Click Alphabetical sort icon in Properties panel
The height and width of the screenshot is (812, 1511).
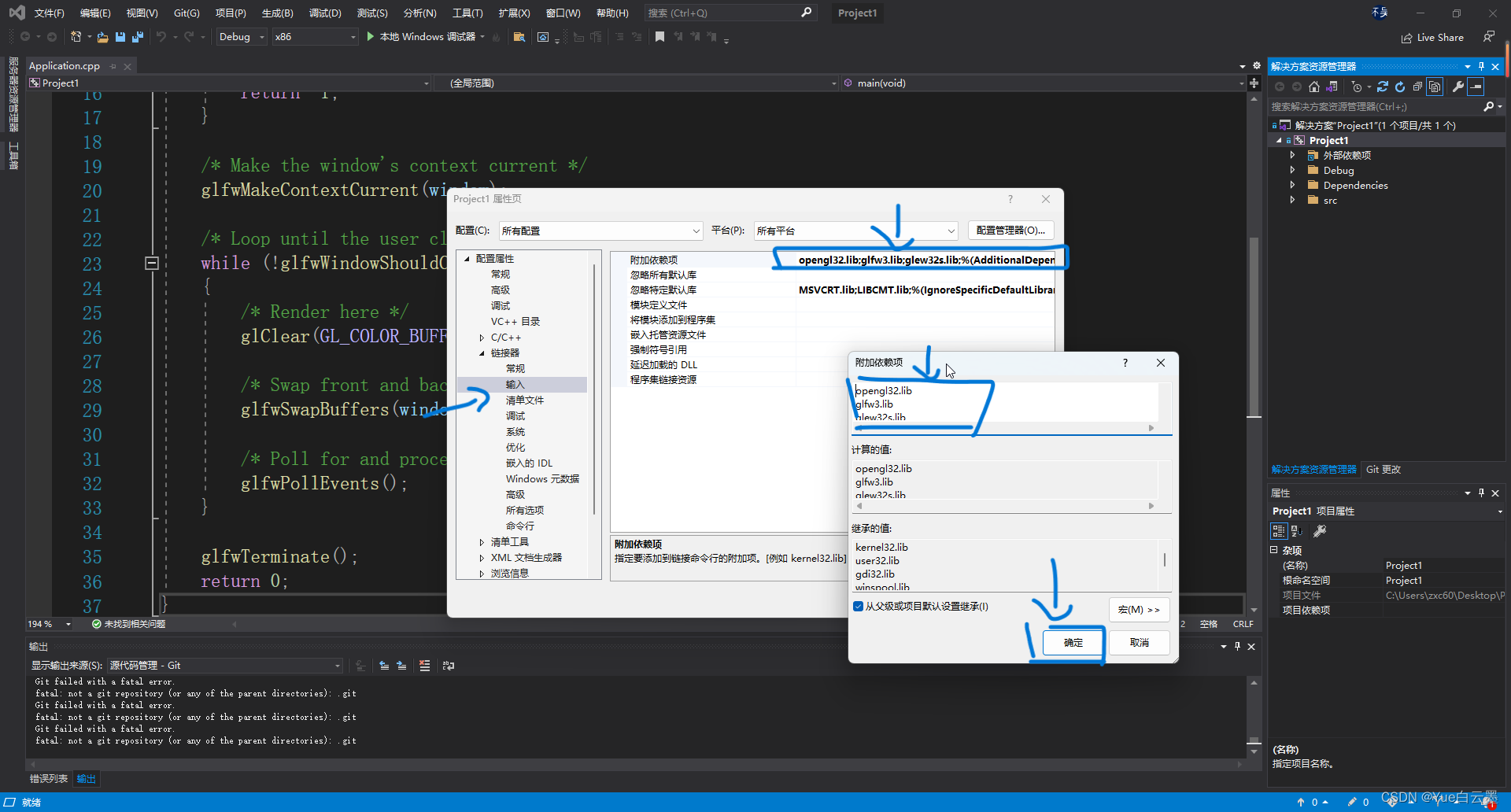pos(1297,531)
